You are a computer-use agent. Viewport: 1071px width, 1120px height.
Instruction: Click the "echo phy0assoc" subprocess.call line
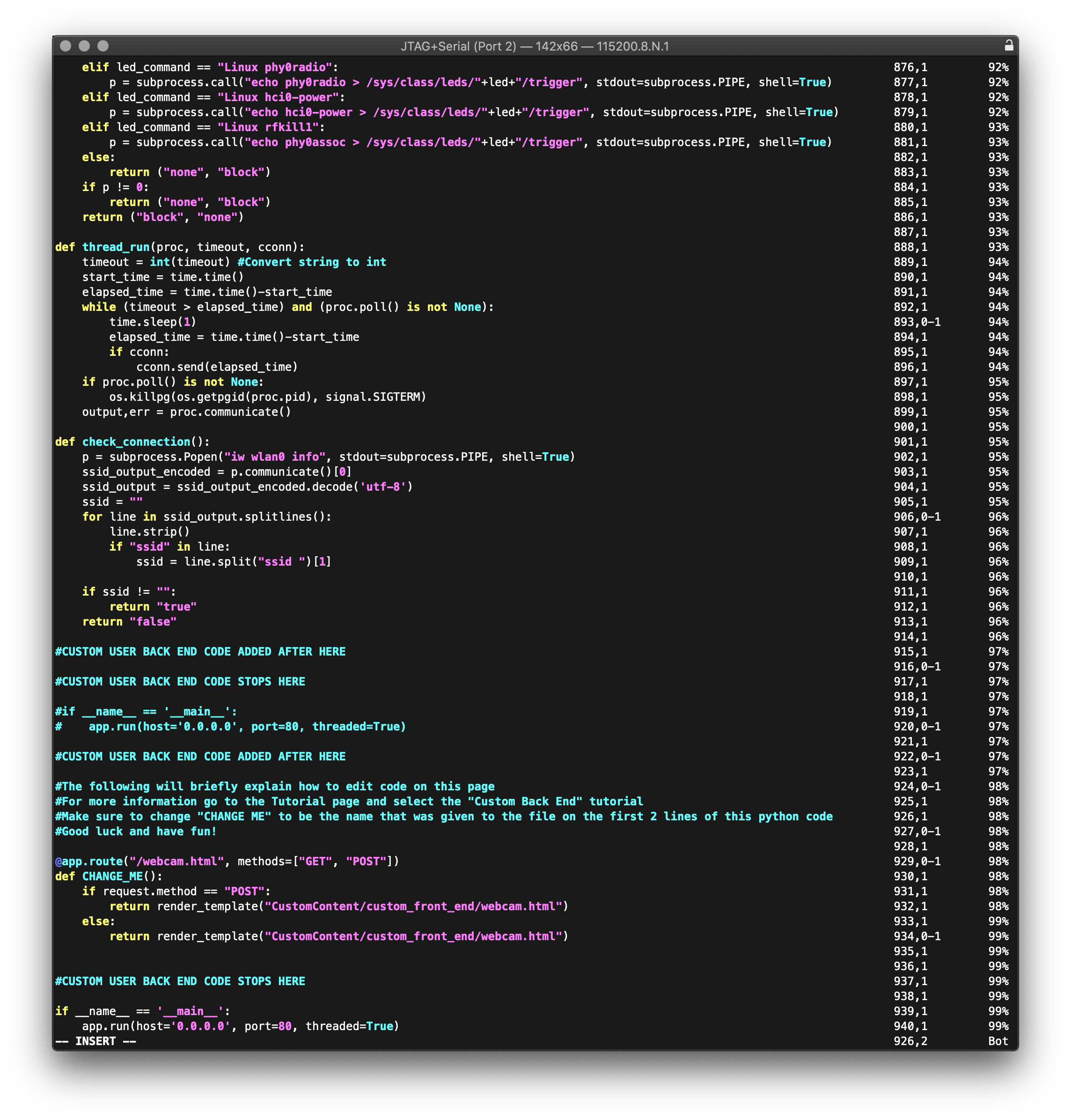470,142
